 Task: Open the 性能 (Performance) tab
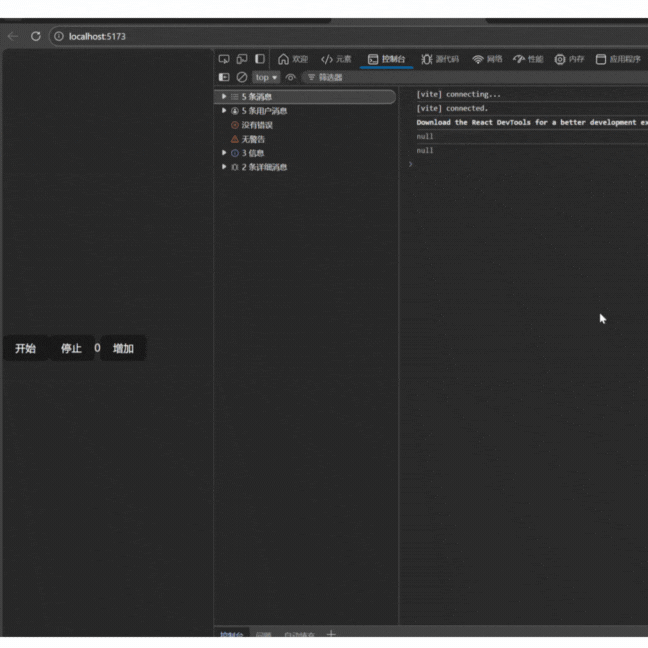click(x=528, y=59)
